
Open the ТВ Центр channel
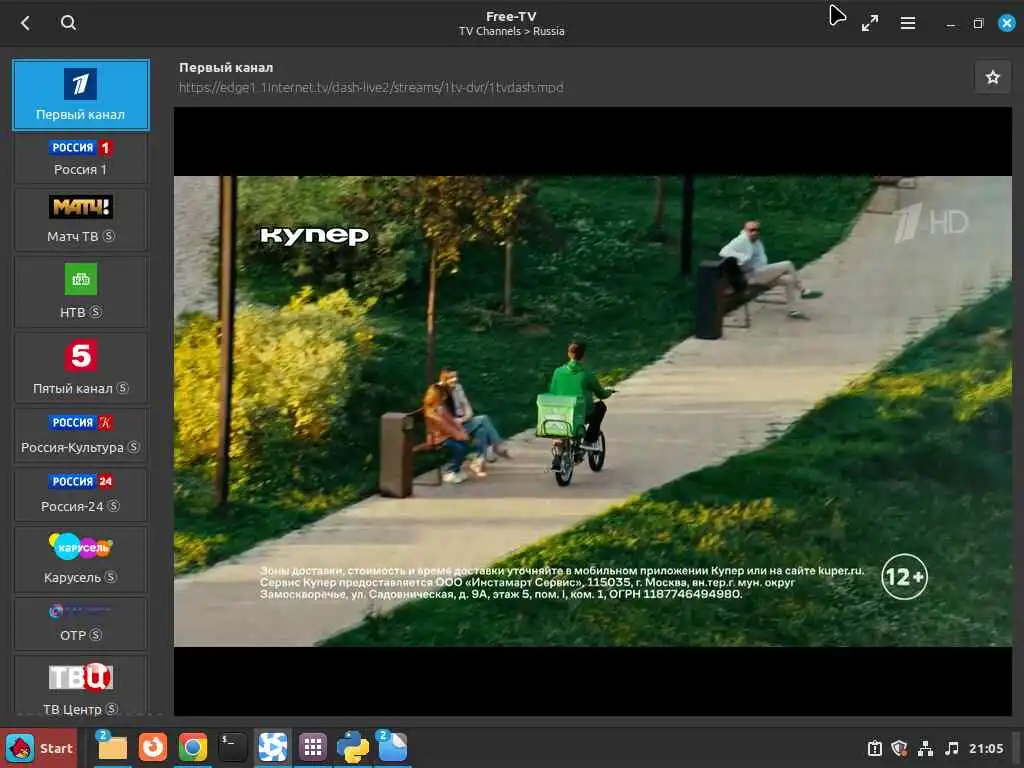(81, 686)
